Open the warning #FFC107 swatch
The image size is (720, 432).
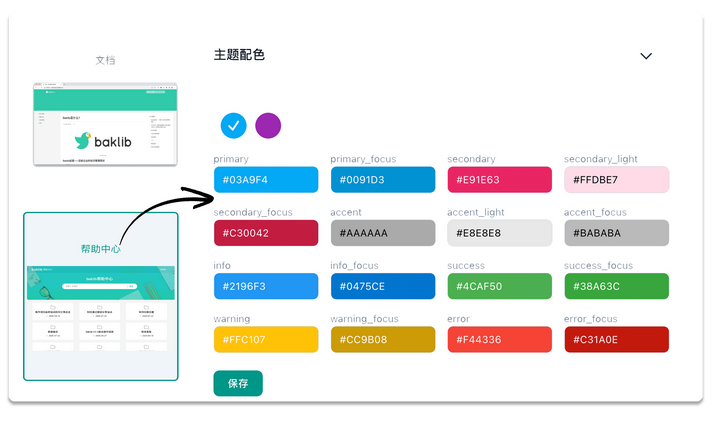(266, 339)
